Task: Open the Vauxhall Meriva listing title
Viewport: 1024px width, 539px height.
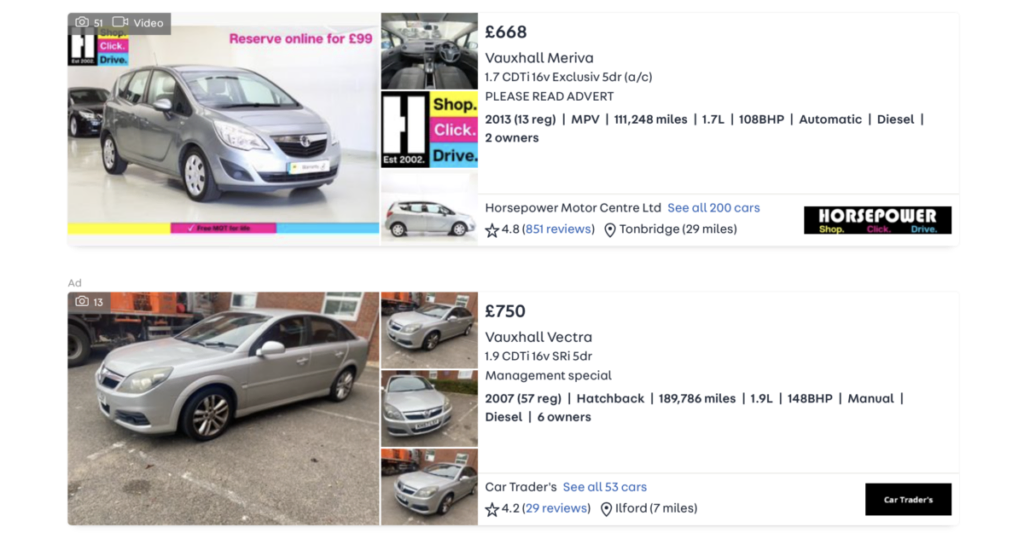Action: click(x=539, y=57)
